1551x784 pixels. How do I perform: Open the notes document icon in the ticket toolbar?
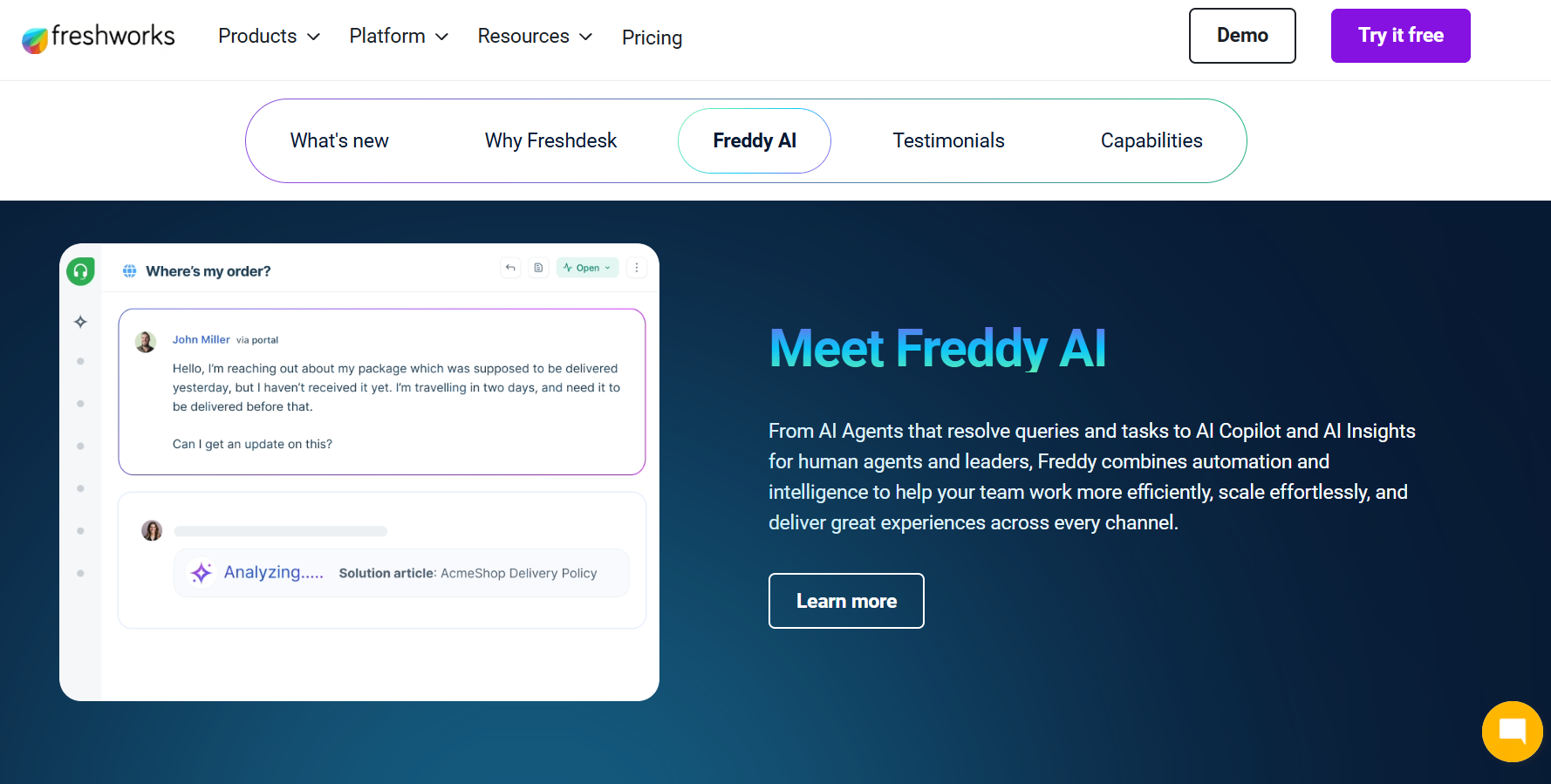[x=538, y=268]
